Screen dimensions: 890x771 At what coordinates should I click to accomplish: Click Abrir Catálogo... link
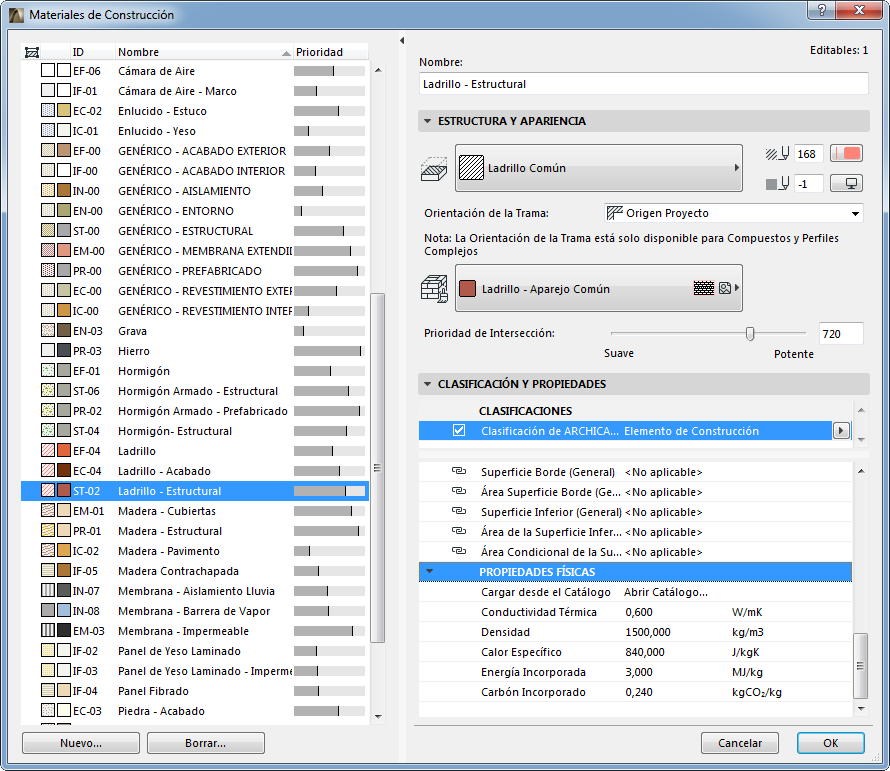coord(665,592)
